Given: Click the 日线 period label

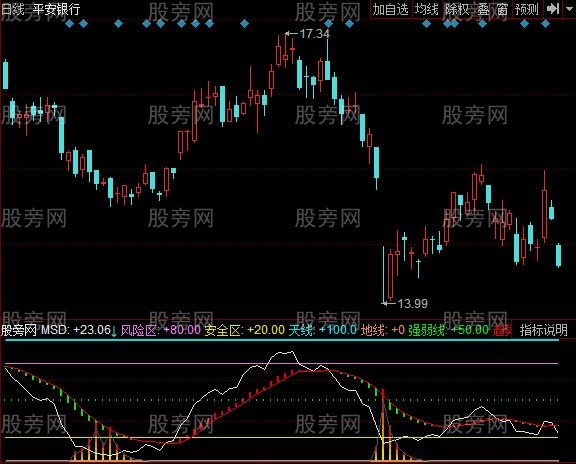Looking at the screenshot, I should pos(12,9).
